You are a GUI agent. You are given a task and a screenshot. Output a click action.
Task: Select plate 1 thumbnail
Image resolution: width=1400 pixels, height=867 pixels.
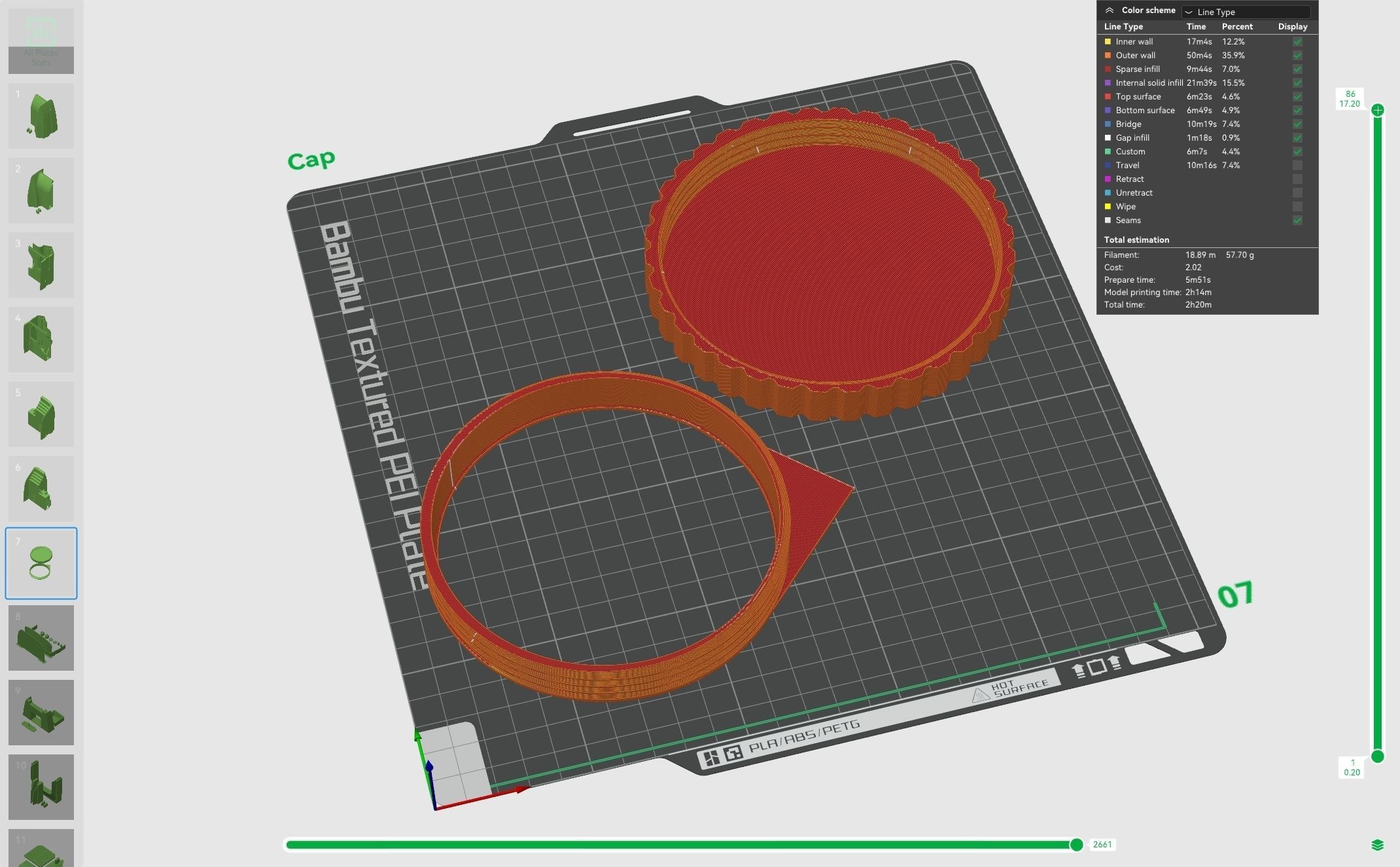[41, 116]
